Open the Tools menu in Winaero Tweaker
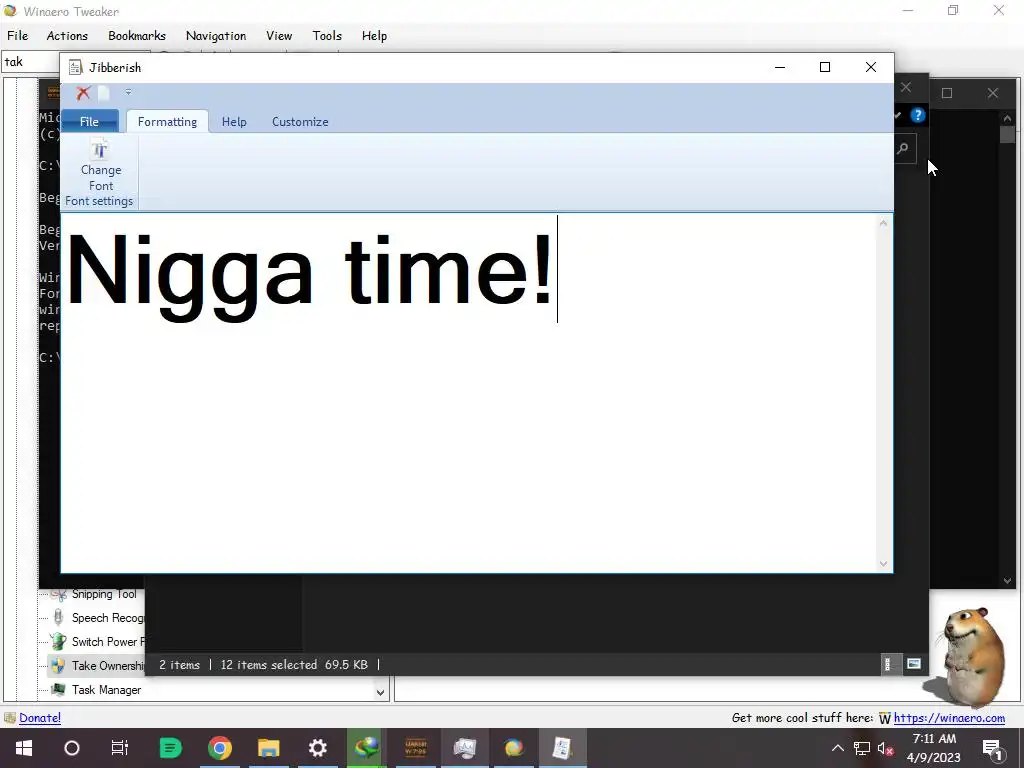The height and width of the screenshot is (768, 1024). (x=327, y=36)
